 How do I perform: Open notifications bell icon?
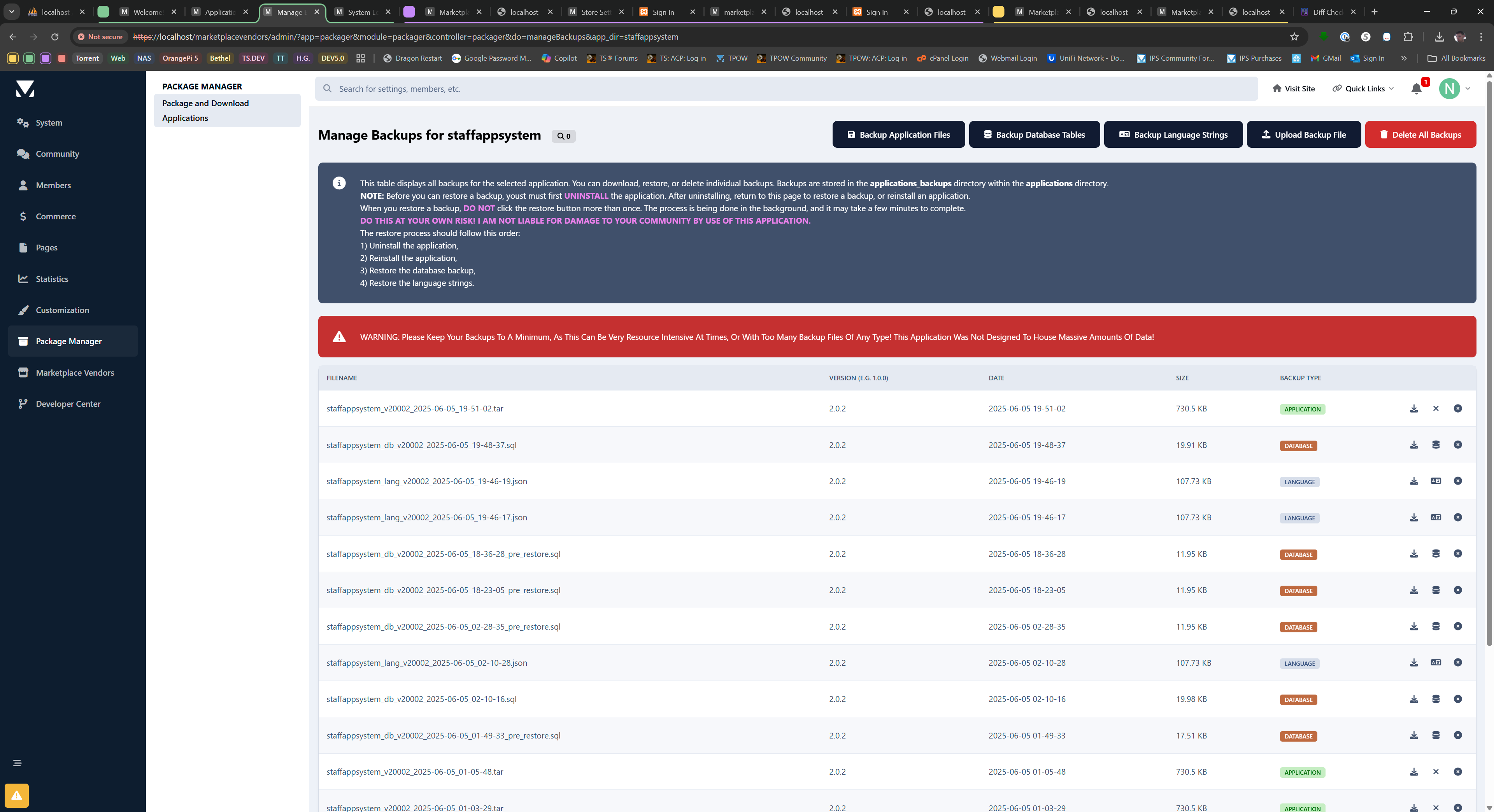click(1416, 89)
